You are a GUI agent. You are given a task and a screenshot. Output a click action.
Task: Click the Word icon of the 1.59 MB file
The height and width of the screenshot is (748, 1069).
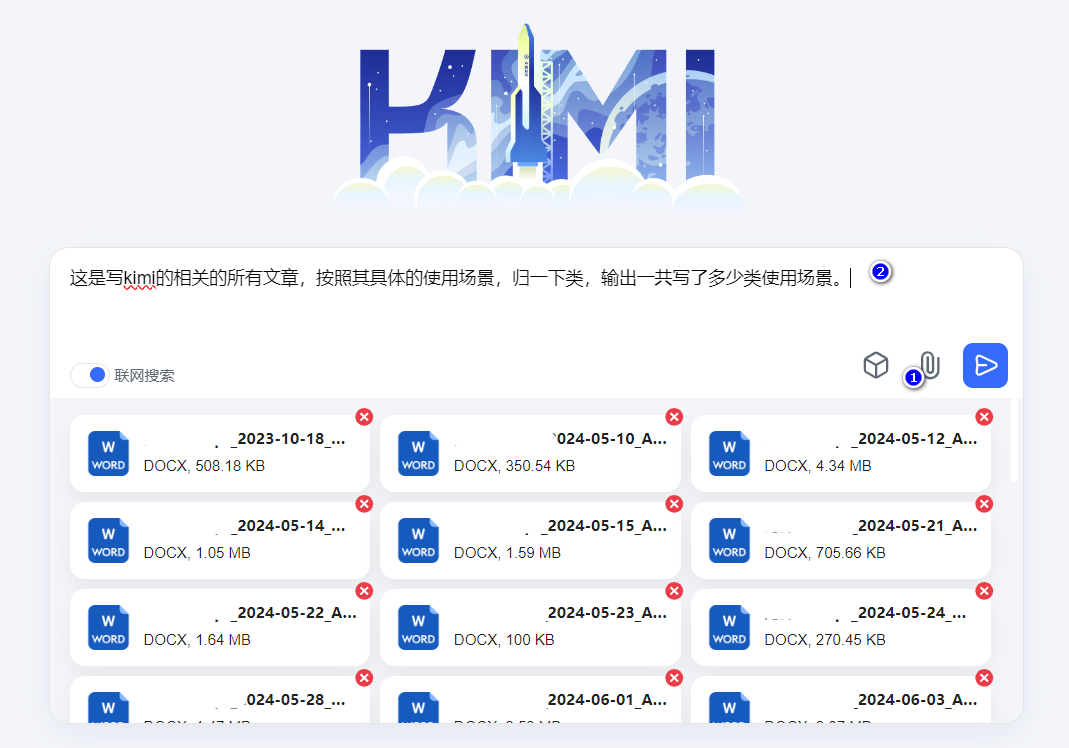419,541
